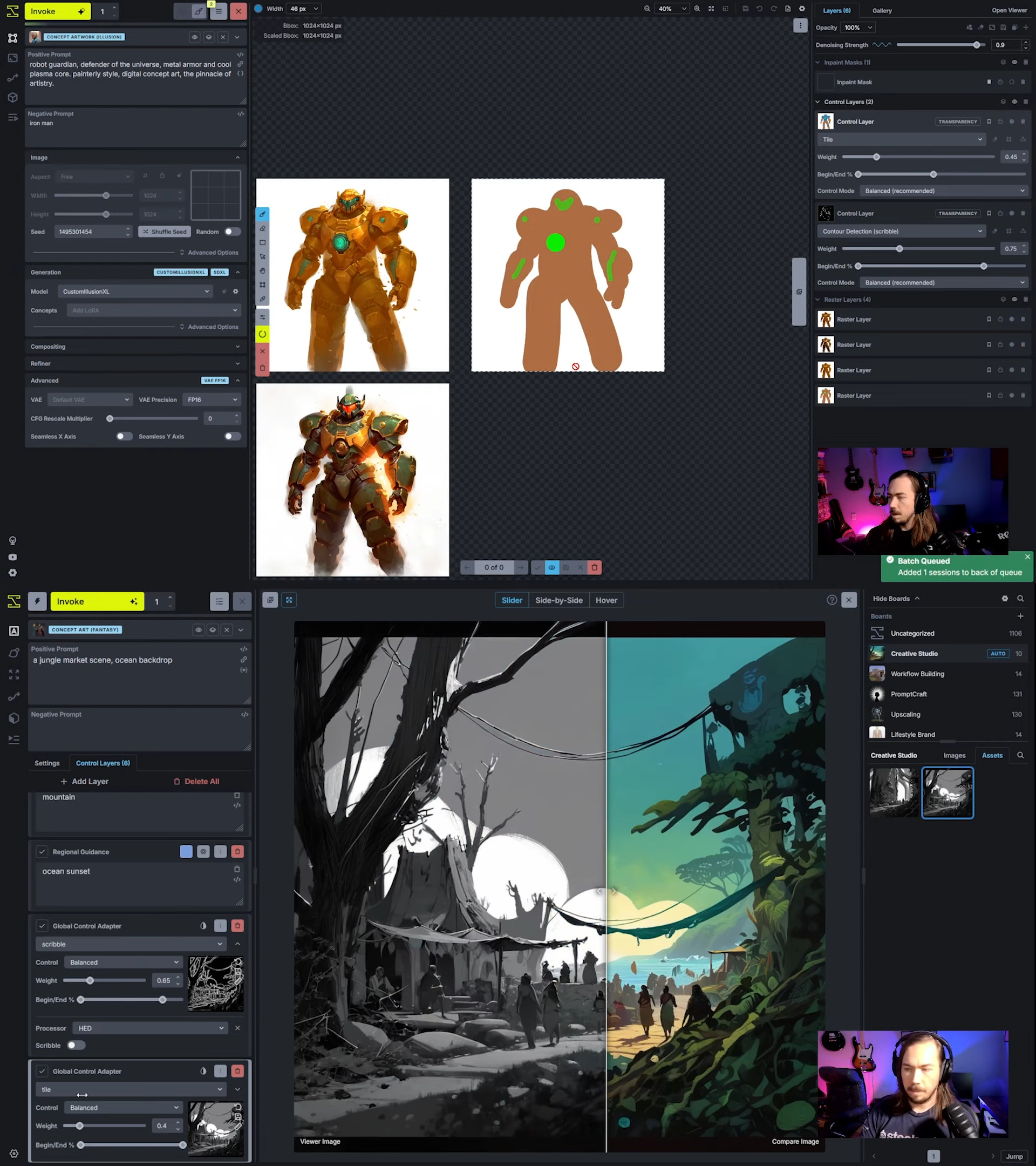1036x1166 pixels.
Task: Switch to Gallery tab in upper window
Action: (x=882, y=11)
